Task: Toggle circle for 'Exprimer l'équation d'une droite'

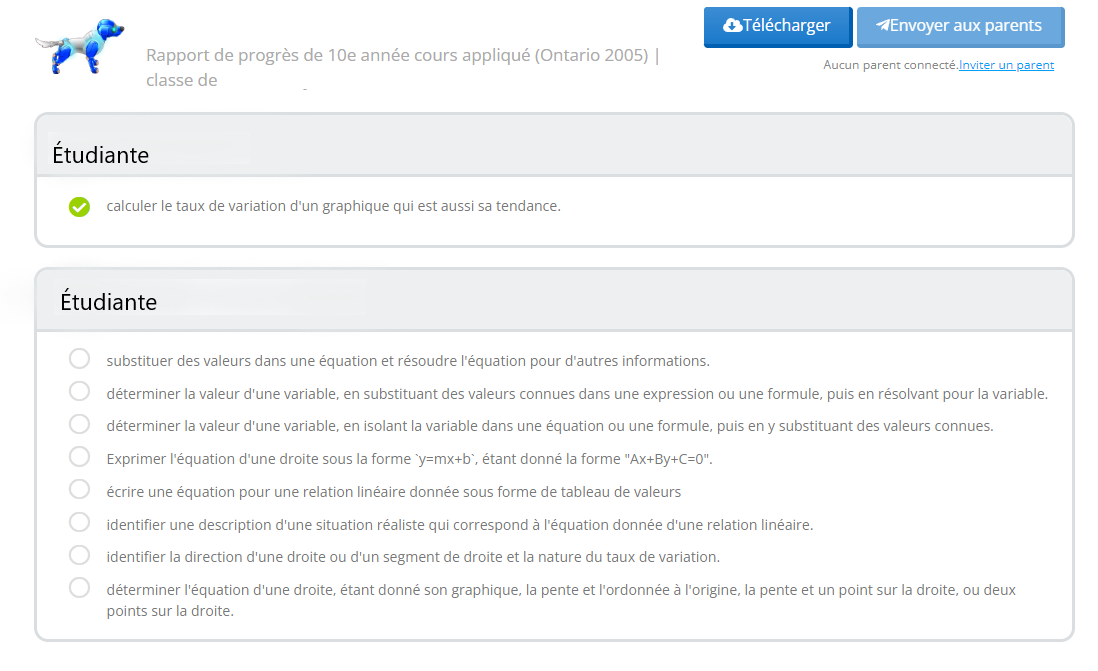Action: click(x=79, y=457)
